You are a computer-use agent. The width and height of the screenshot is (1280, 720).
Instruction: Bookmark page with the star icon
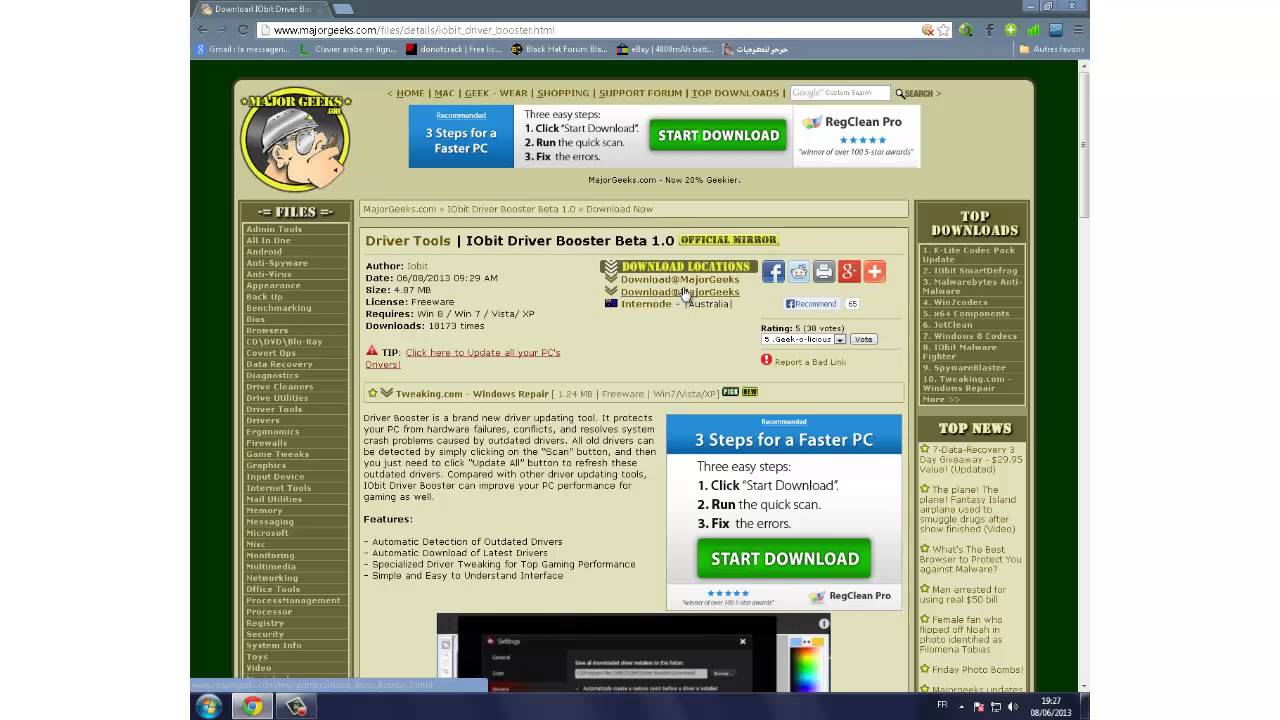click(x=943, y=30)
